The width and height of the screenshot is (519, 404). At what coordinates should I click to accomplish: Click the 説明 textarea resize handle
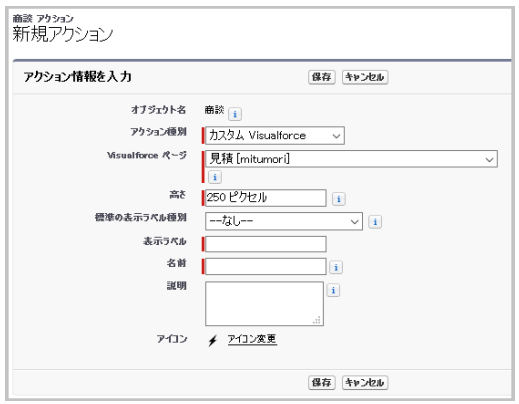click(x=317, y=320)
